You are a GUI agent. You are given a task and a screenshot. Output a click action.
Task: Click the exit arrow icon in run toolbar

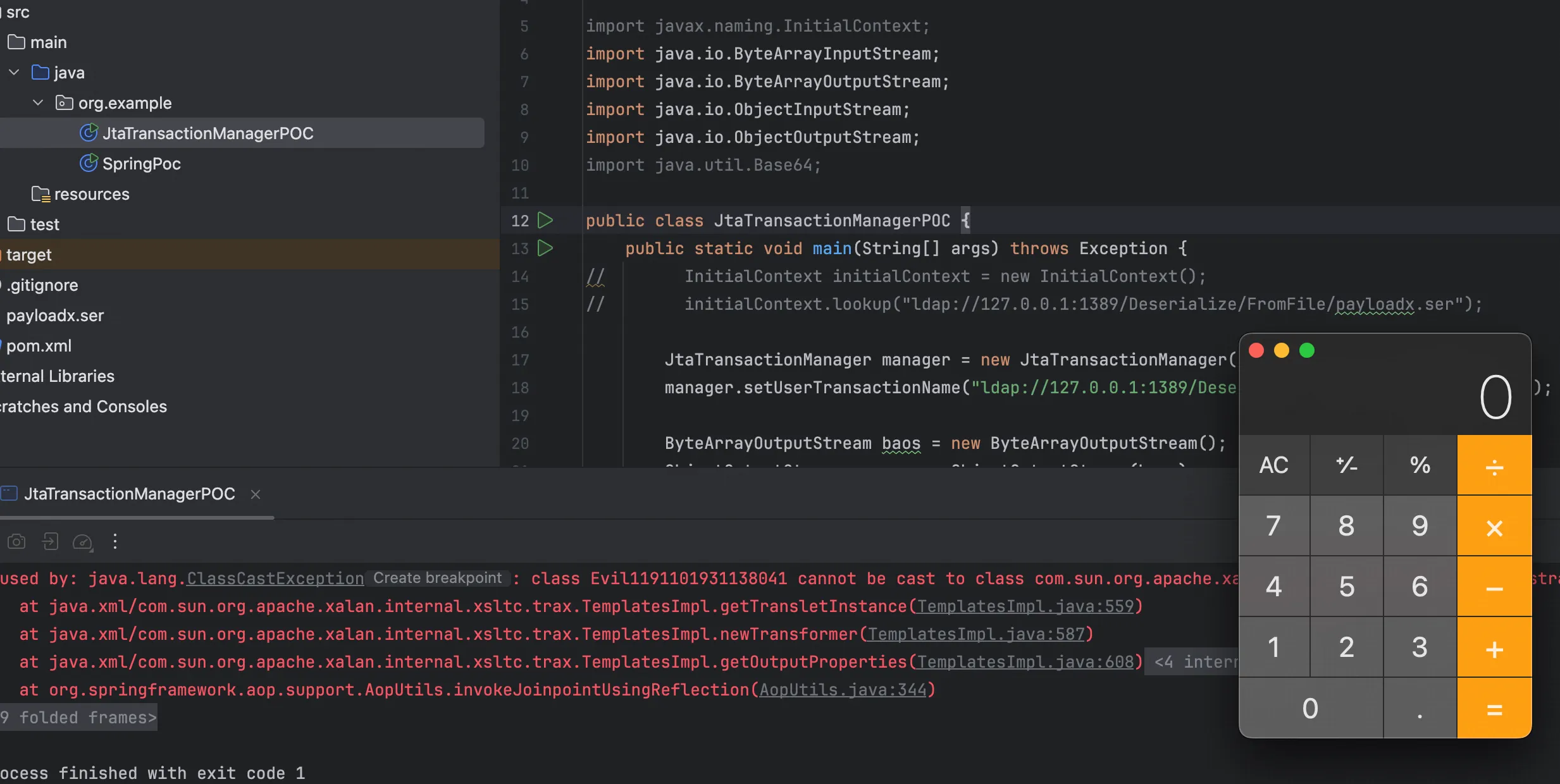(50, 542)
